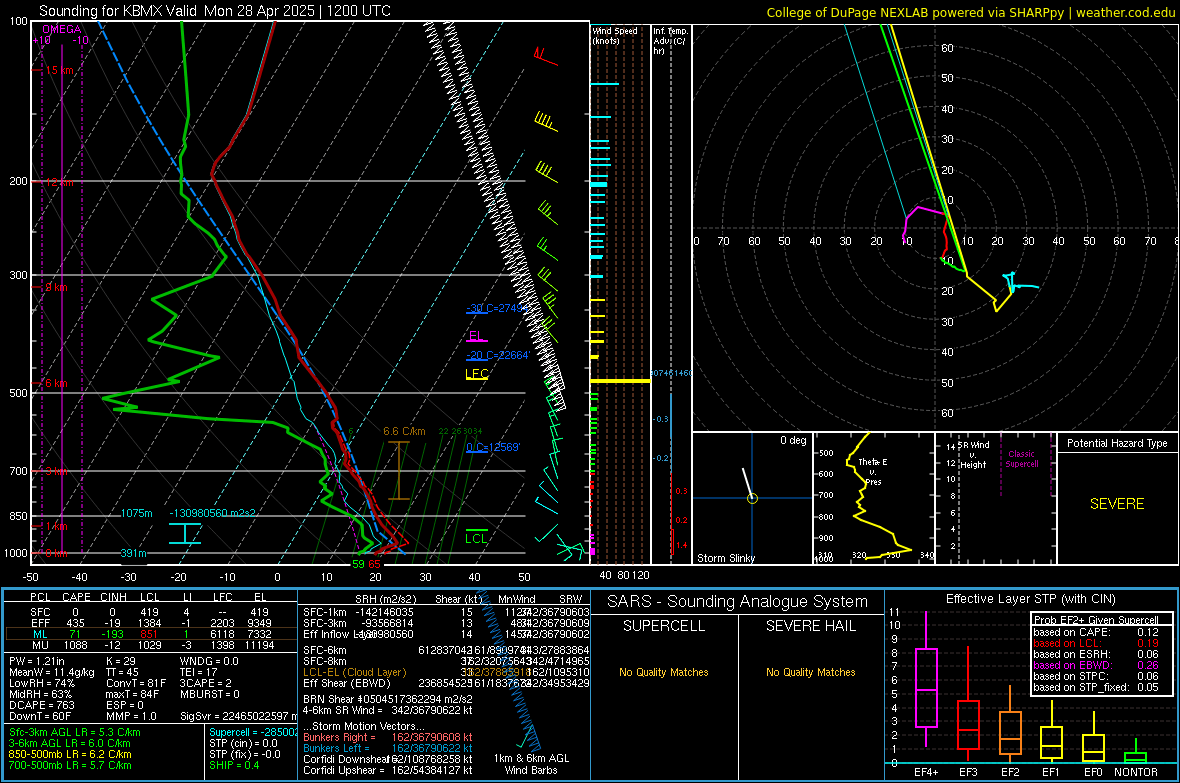The image size is (1180, 783).
Task: Click No Quality Matches under SUPERCELL
Action: coord(664,672)
